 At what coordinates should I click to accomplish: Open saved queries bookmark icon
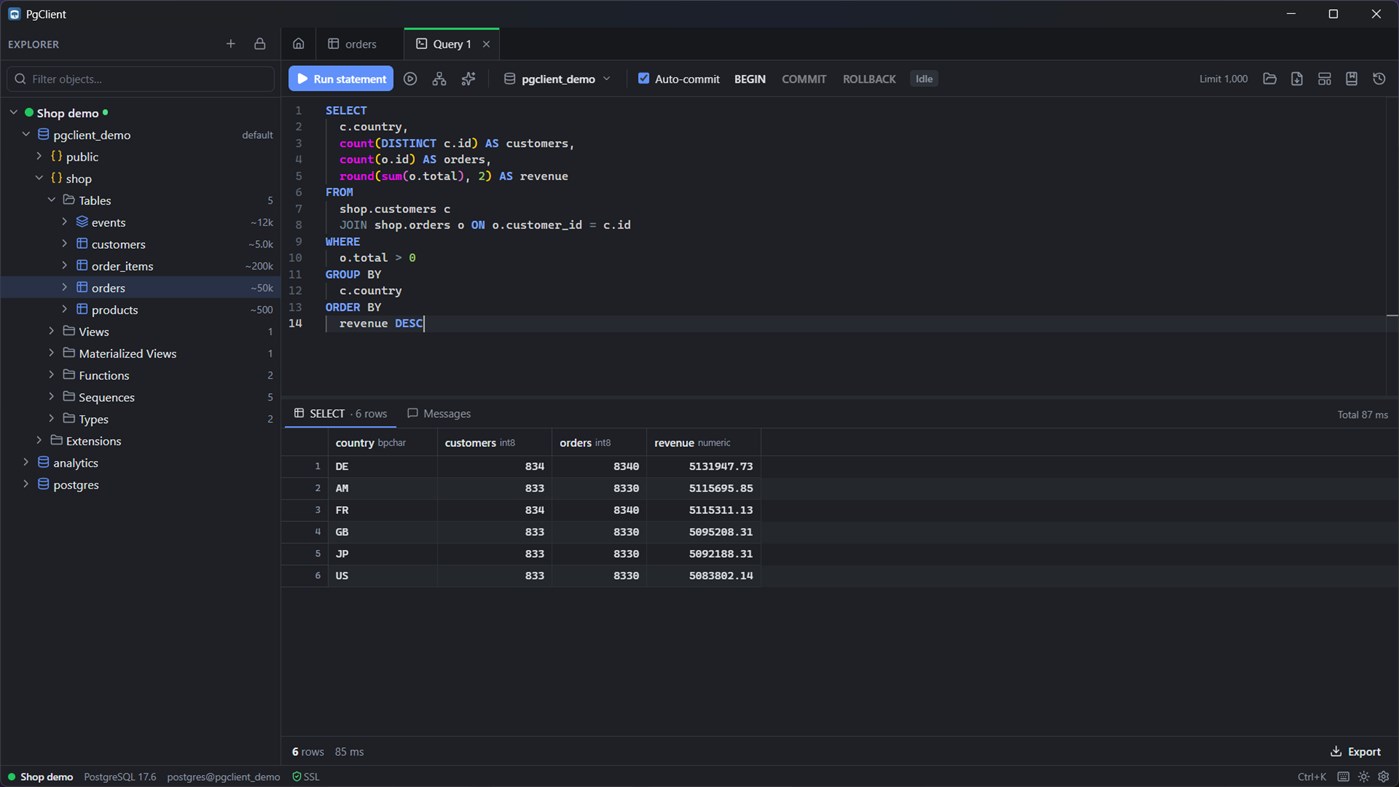[x=1351, y=79]
